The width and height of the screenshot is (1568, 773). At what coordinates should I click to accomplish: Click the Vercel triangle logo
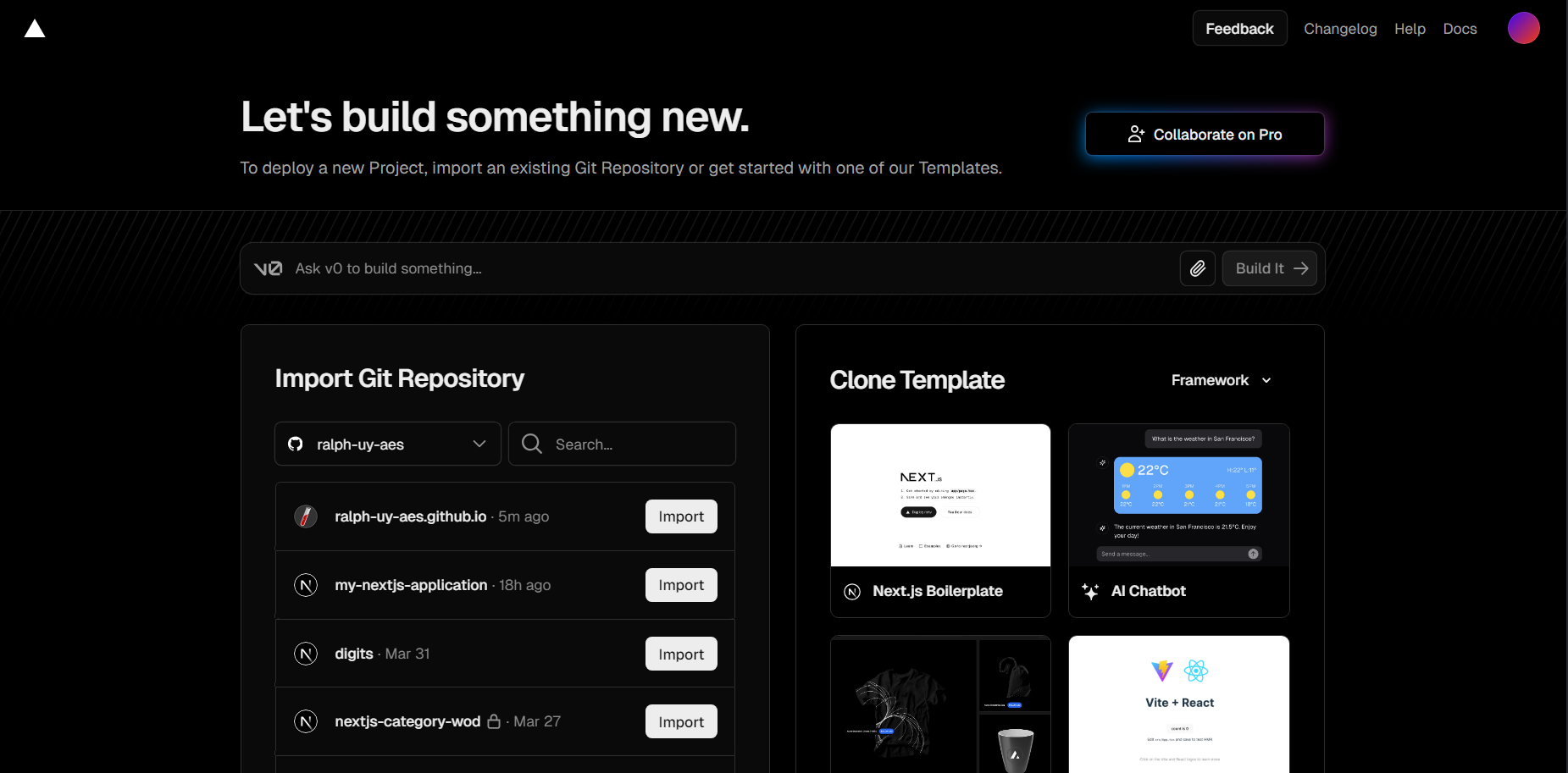click(35, 28)
